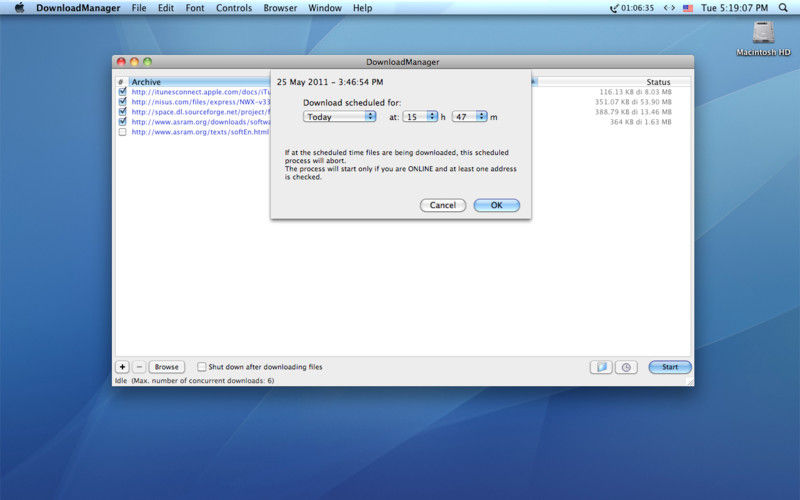The image size is (800, 500).
Task: Open the Today schedule day dropdown
Action: coord(339,117)
